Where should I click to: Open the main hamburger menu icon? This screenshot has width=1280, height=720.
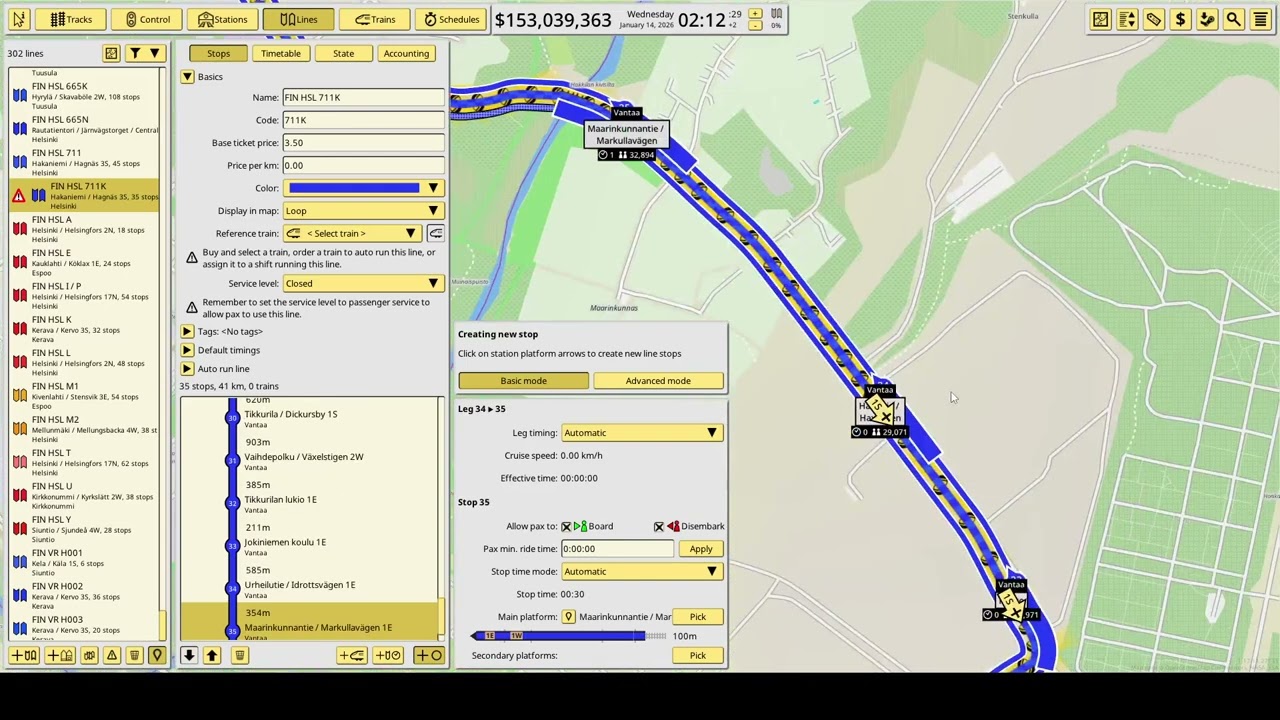click(x=1260, y=19)
